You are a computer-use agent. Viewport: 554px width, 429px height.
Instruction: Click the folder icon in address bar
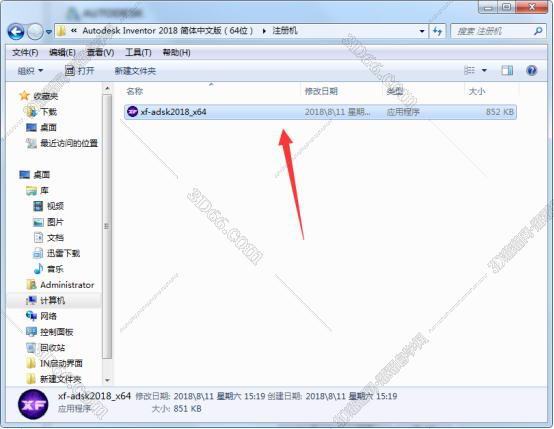click(x=61, y=31)
